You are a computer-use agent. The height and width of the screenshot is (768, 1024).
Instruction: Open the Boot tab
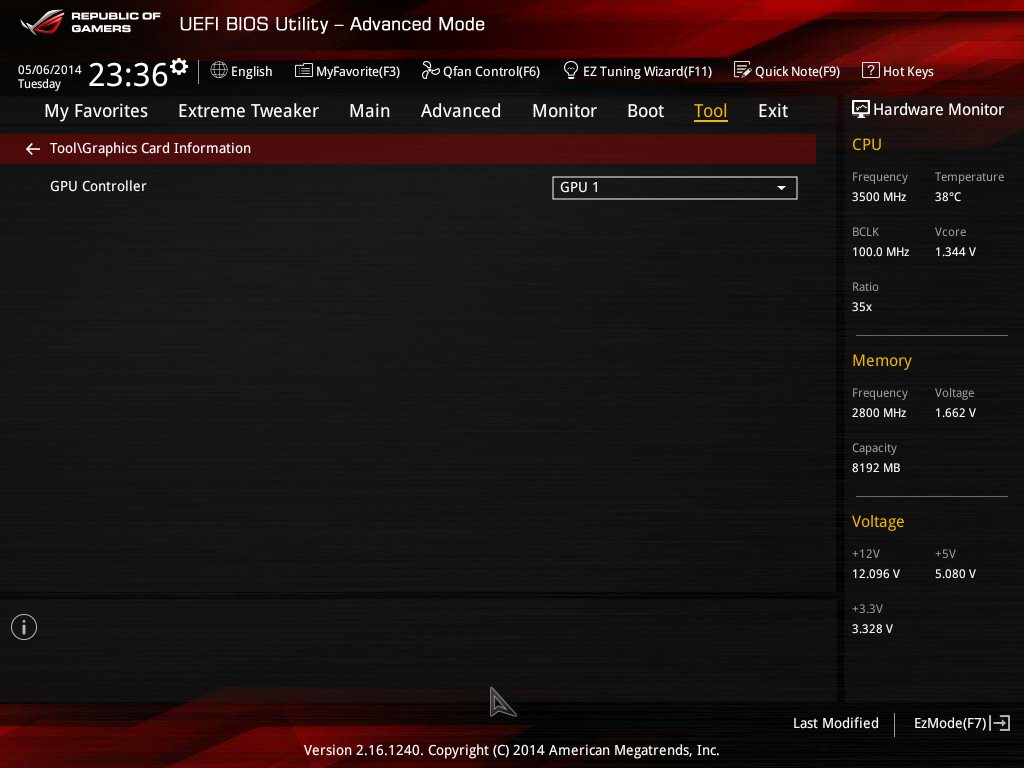[645, 111]
